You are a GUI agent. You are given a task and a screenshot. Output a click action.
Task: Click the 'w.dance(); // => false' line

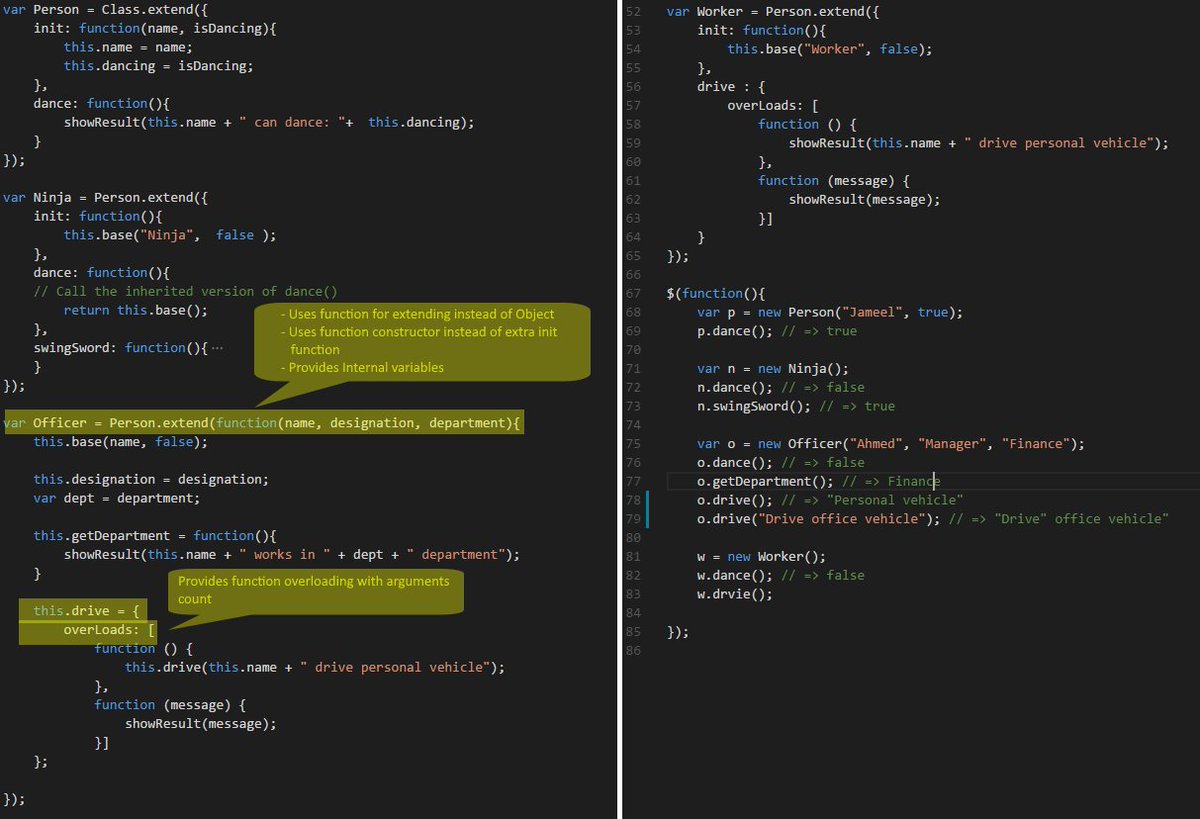781,575
